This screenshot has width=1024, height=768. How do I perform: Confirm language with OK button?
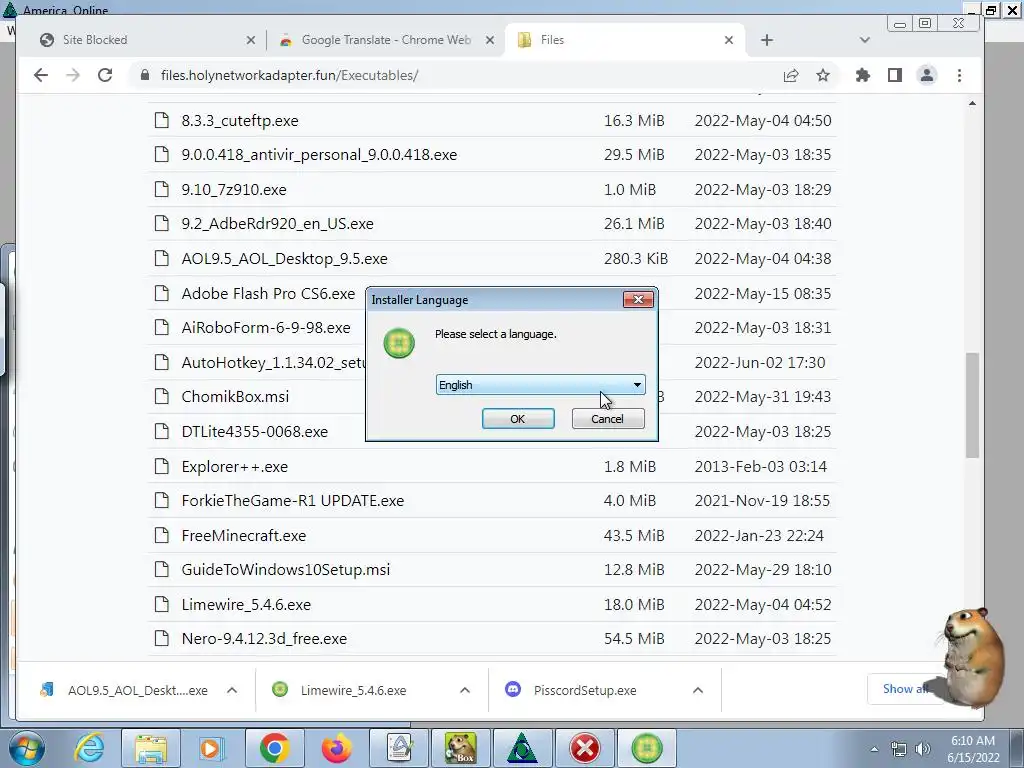(x=518, y=419)
